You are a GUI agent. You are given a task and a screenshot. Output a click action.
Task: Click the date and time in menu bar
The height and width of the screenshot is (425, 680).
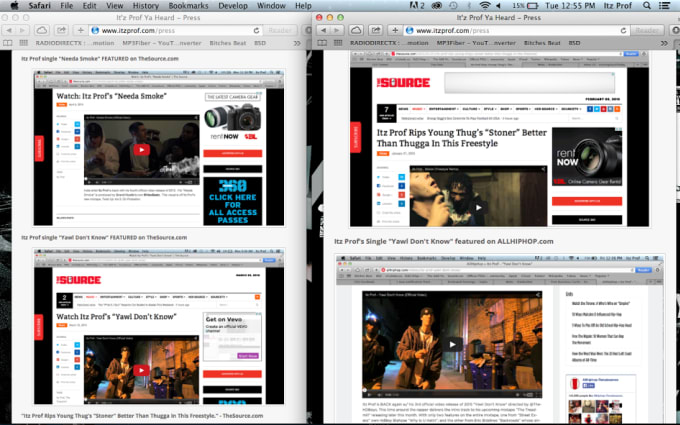(x=570, y=6)
